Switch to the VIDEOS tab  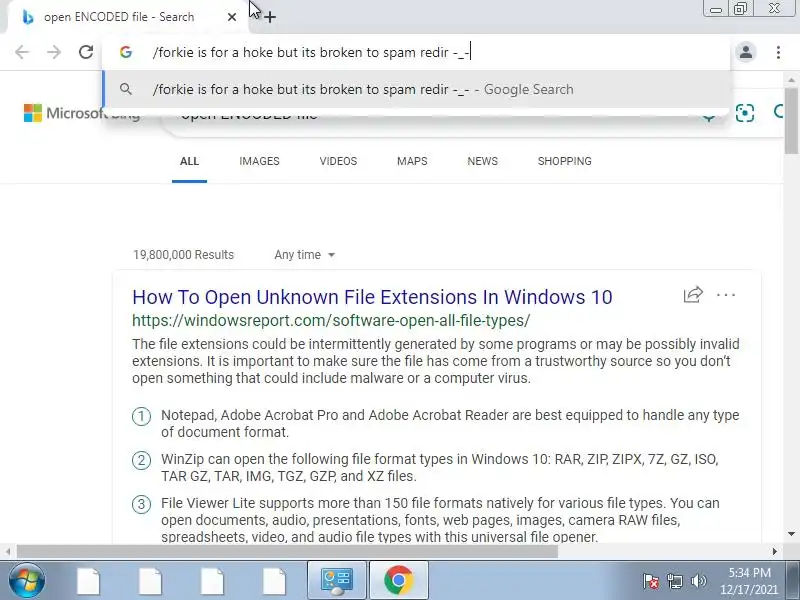338,161
